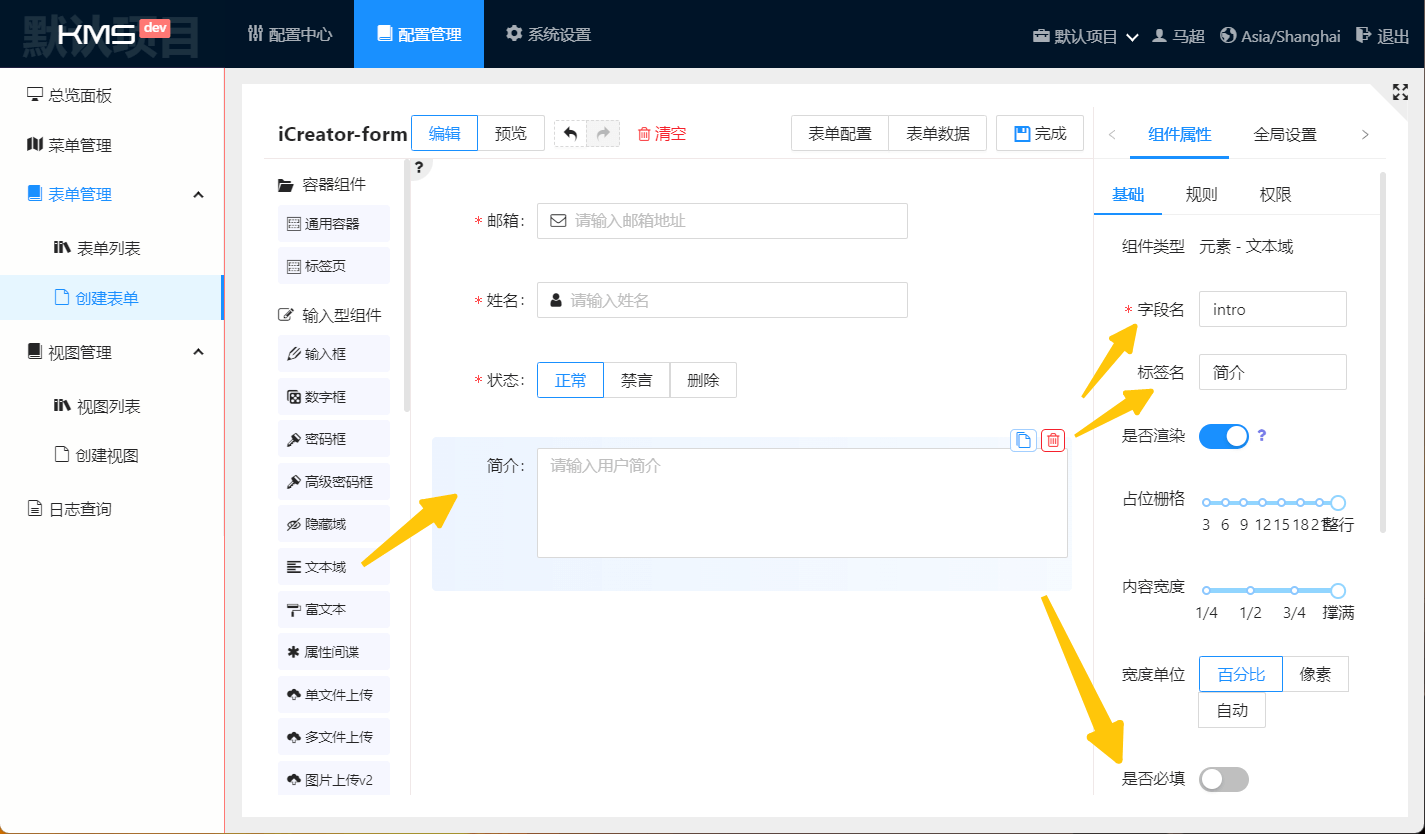1425x834 pixels.
Task: Open the 规则 properties tab
Action: click(1201, 195)
